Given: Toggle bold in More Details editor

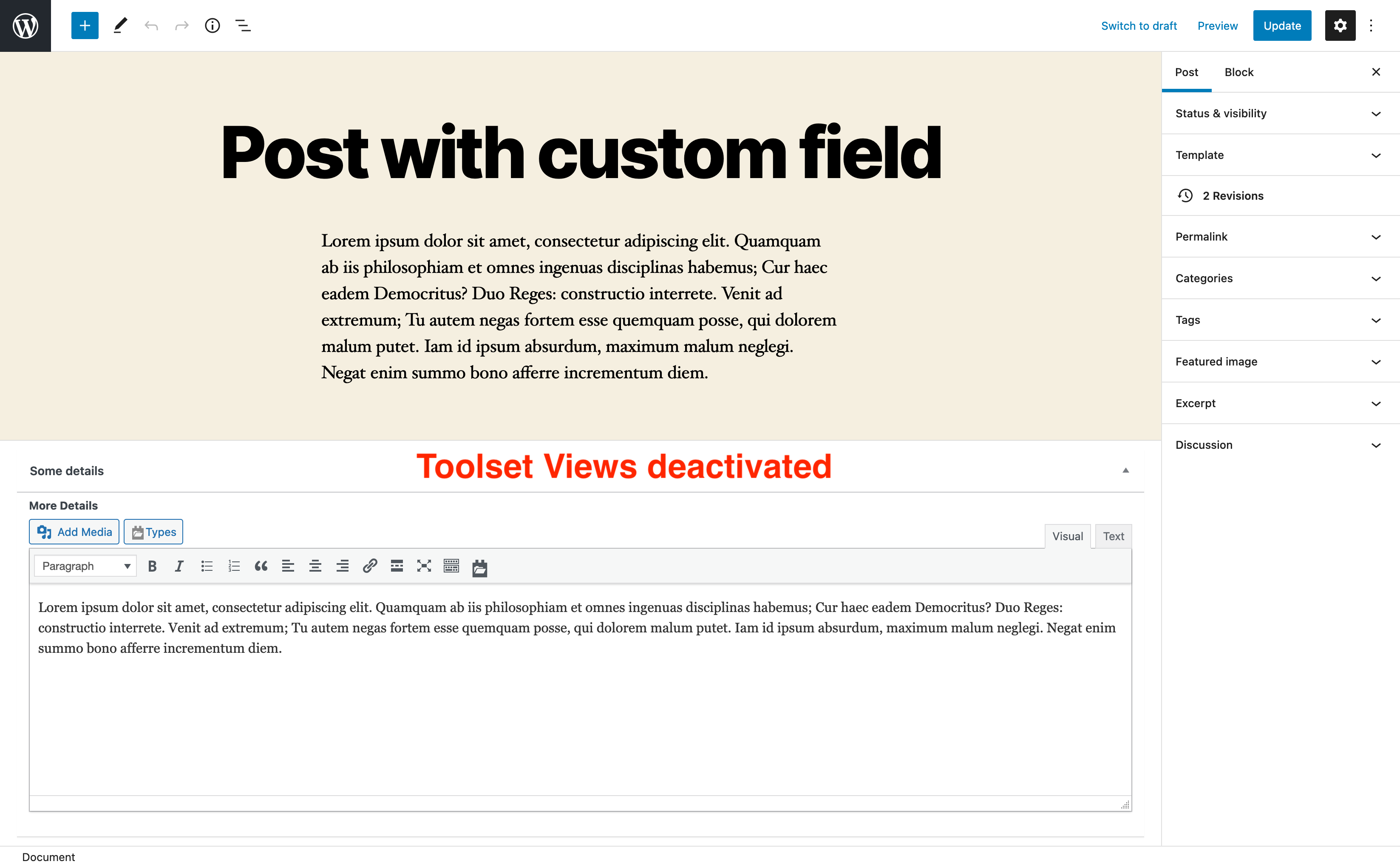Looking at the screenshot, I should [152, 567].
